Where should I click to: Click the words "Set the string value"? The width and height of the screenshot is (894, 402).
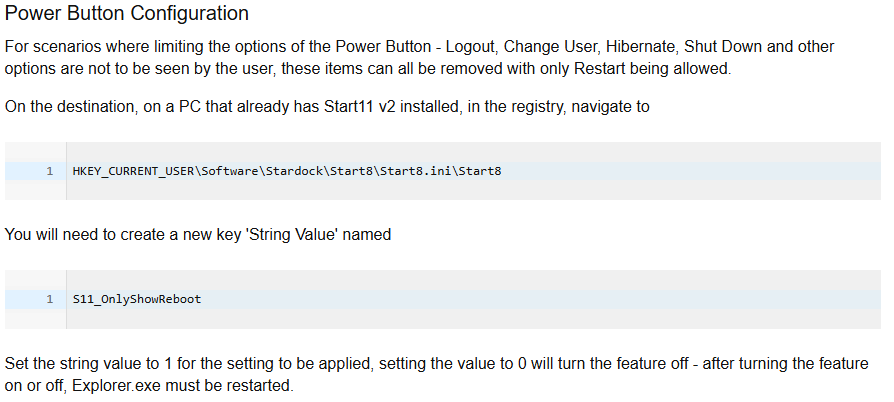tap(73, 363)
